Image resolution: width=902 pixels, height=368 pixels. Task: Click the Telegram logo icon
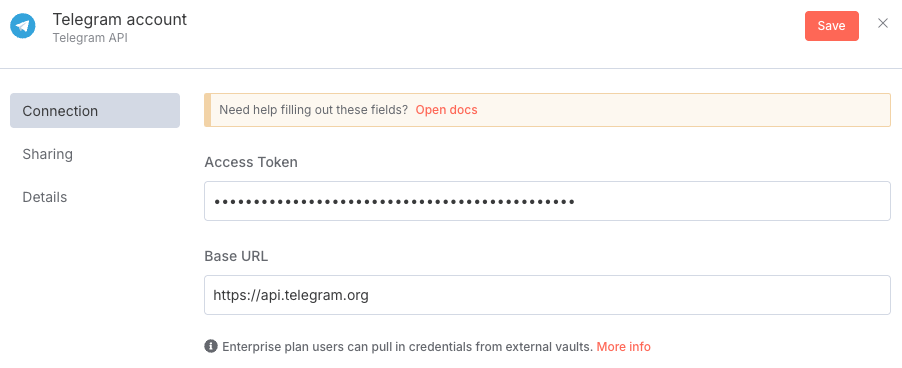click(x=23, y=26)
